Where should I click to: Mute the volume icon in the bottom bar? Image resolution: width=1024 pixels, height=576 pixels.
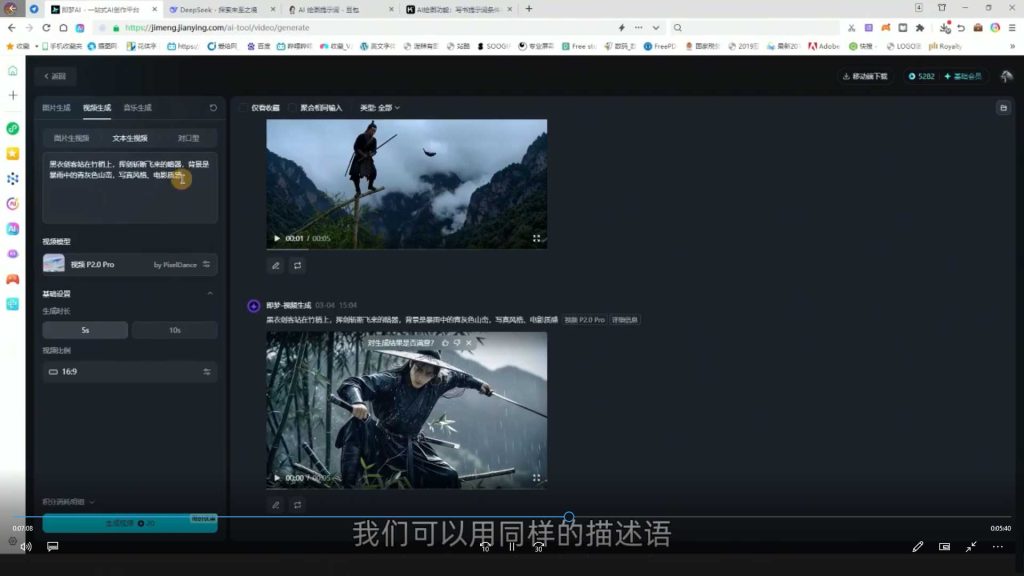pyautogui.click(x=26, y=547)
